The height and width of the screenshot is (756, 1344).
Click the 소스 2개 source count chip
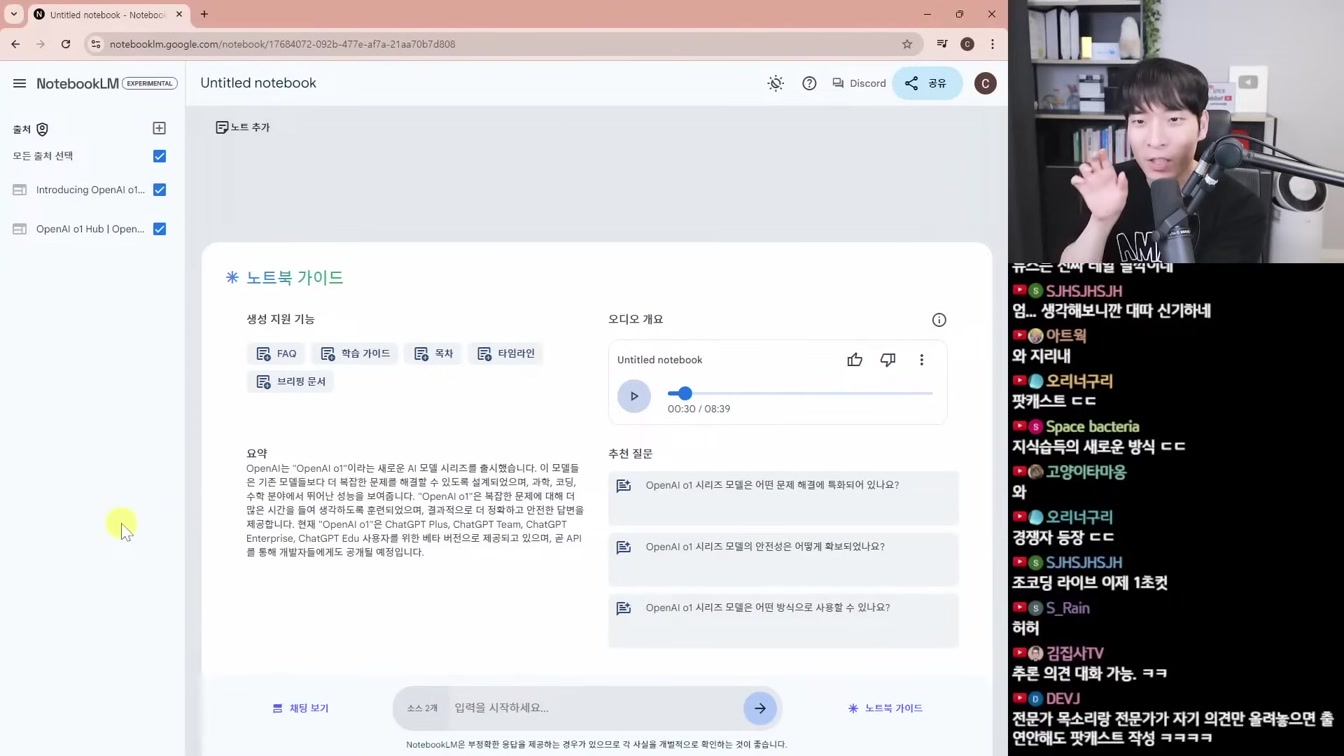tap(422, 708)
